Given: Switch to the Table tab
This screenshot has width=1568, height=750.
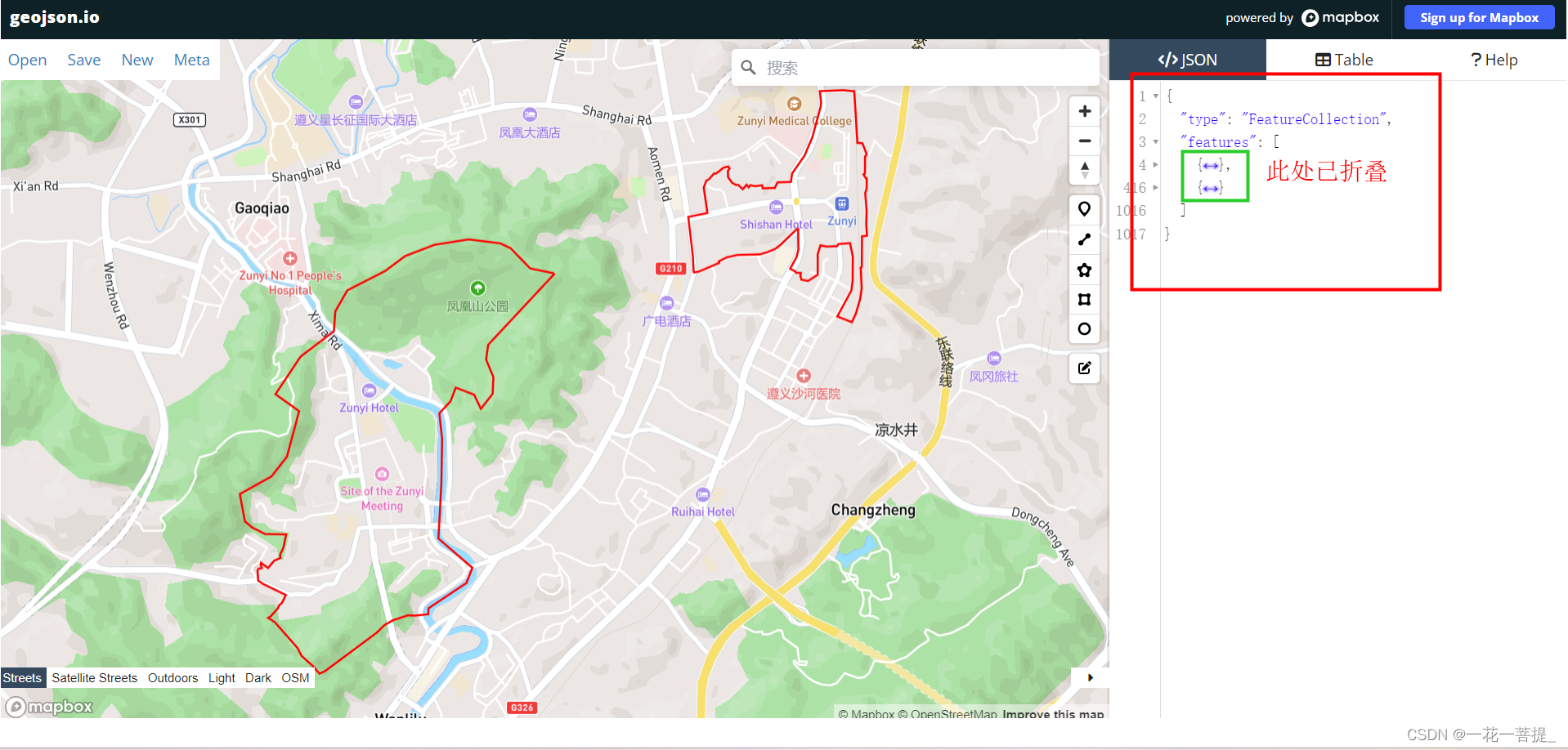Looking at the screenshot, I should click(x=1343, y=59).
